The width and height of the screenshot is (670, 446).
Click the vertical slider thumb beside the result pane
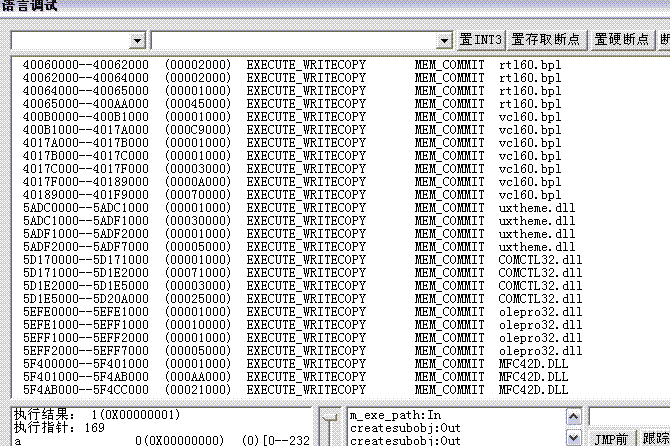pyautogui.click(x=330, y=417)
